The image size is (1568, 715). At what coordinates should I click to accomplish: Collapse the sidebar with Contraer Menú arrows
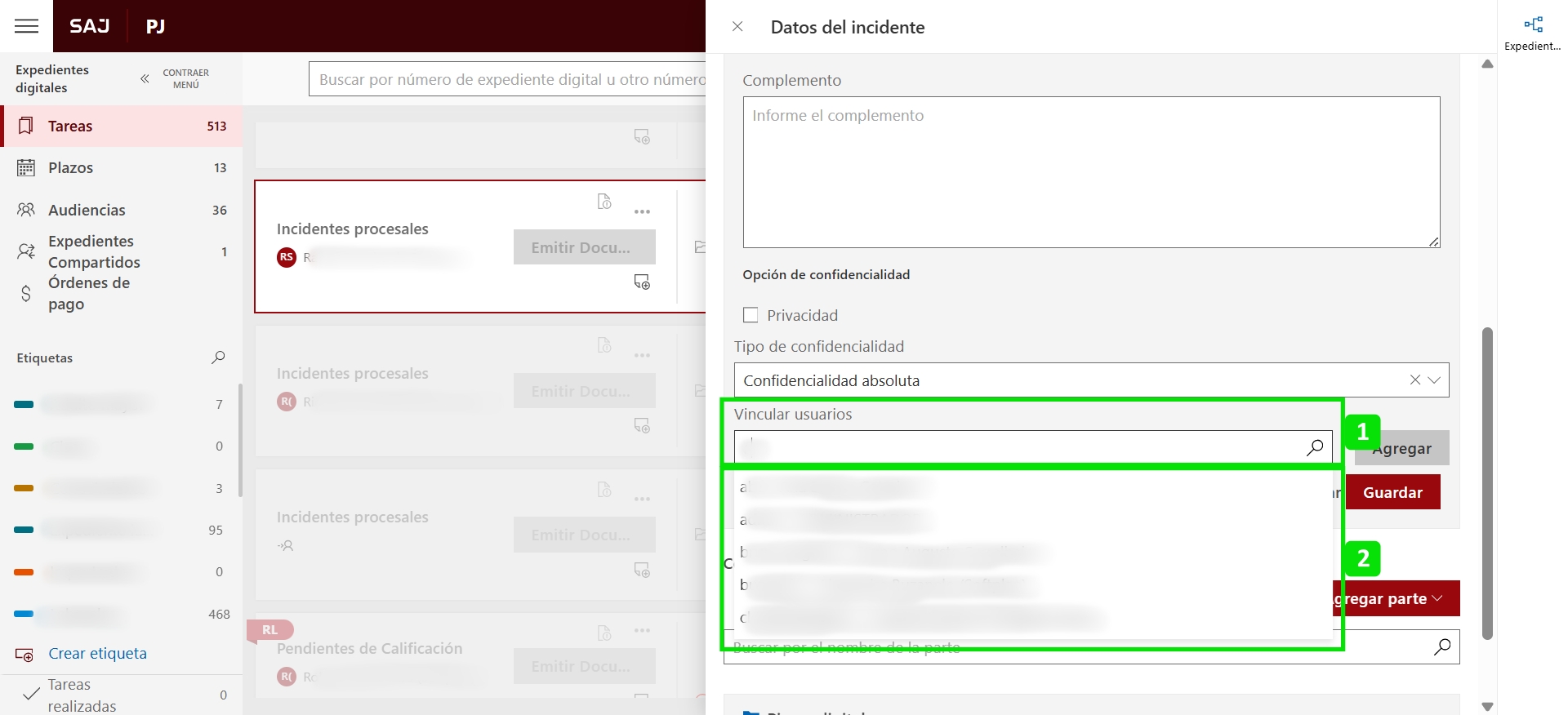click(145, 79)
